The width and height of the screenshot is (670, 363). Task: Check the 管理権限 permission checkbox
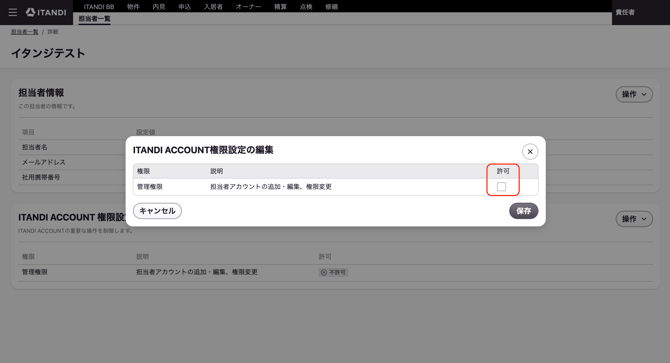(501, 187)
